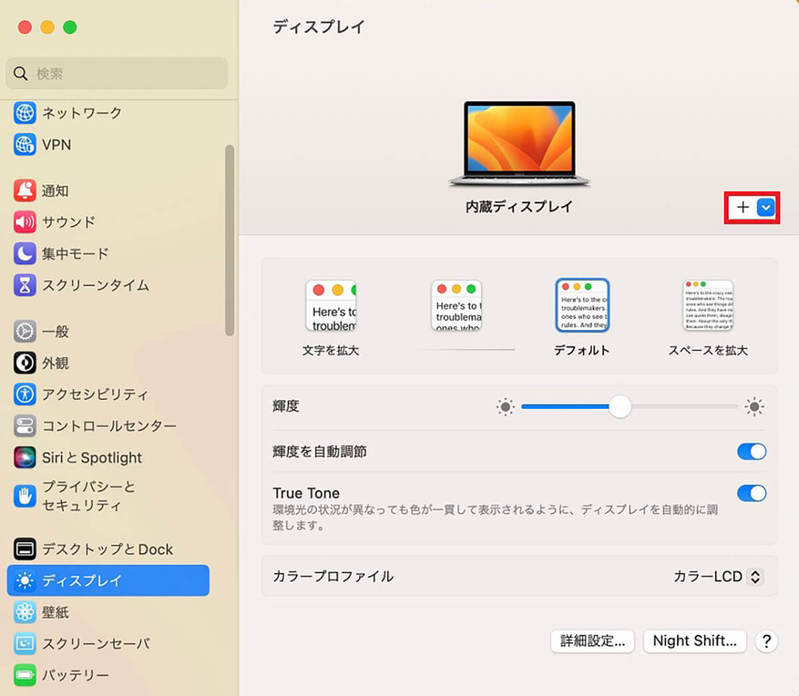The image size is (799, 696).
Task: Click the 壁紙 flower icon
Action: click(24, 612)
